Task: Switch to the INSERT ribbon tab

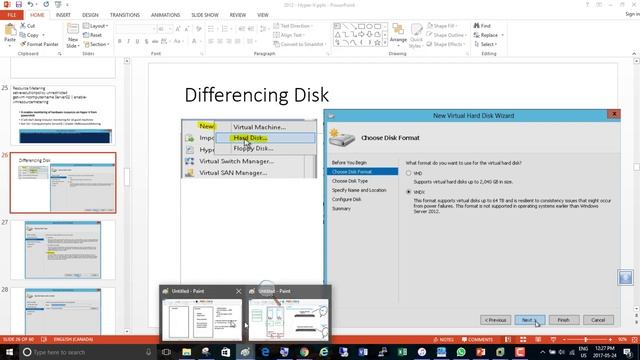Action: click(63, 15)
